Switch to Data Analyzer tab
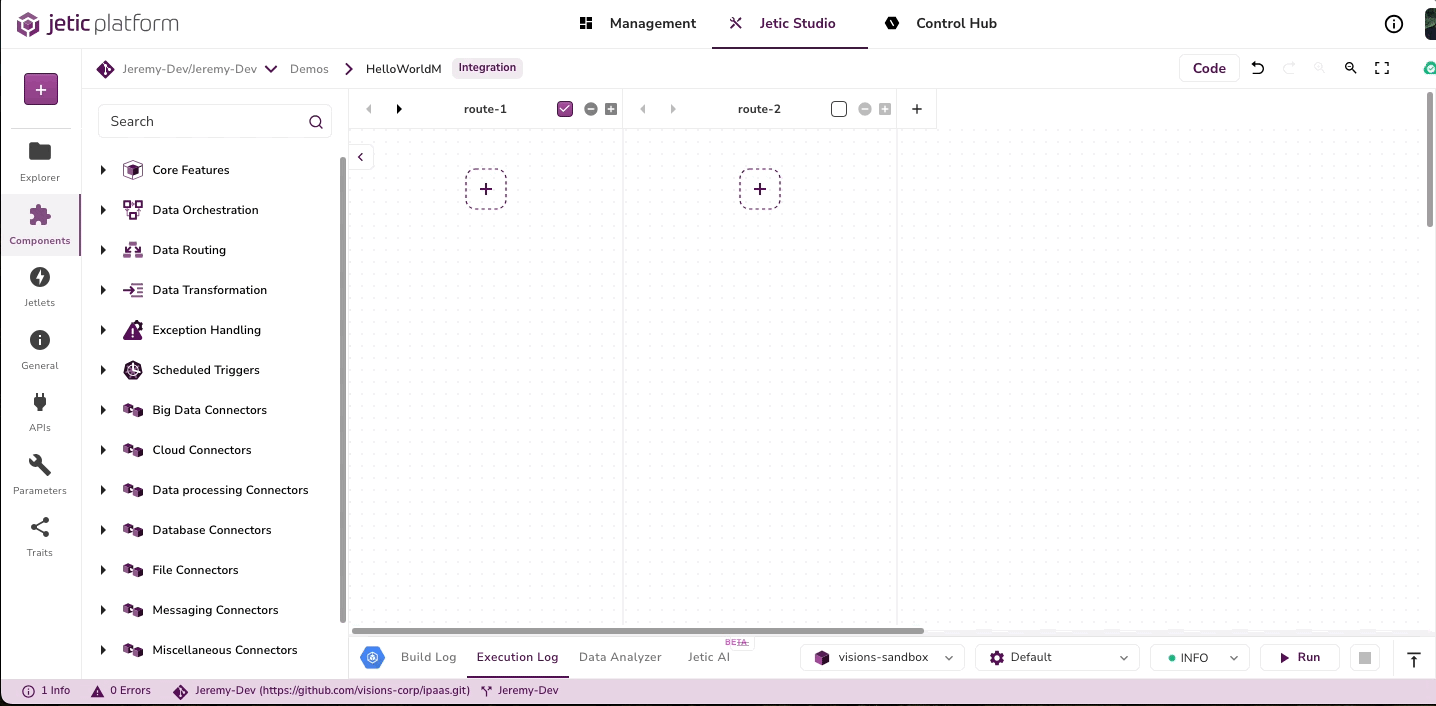1436x706 pixels. pyautogui.click(x=620, y=657)
